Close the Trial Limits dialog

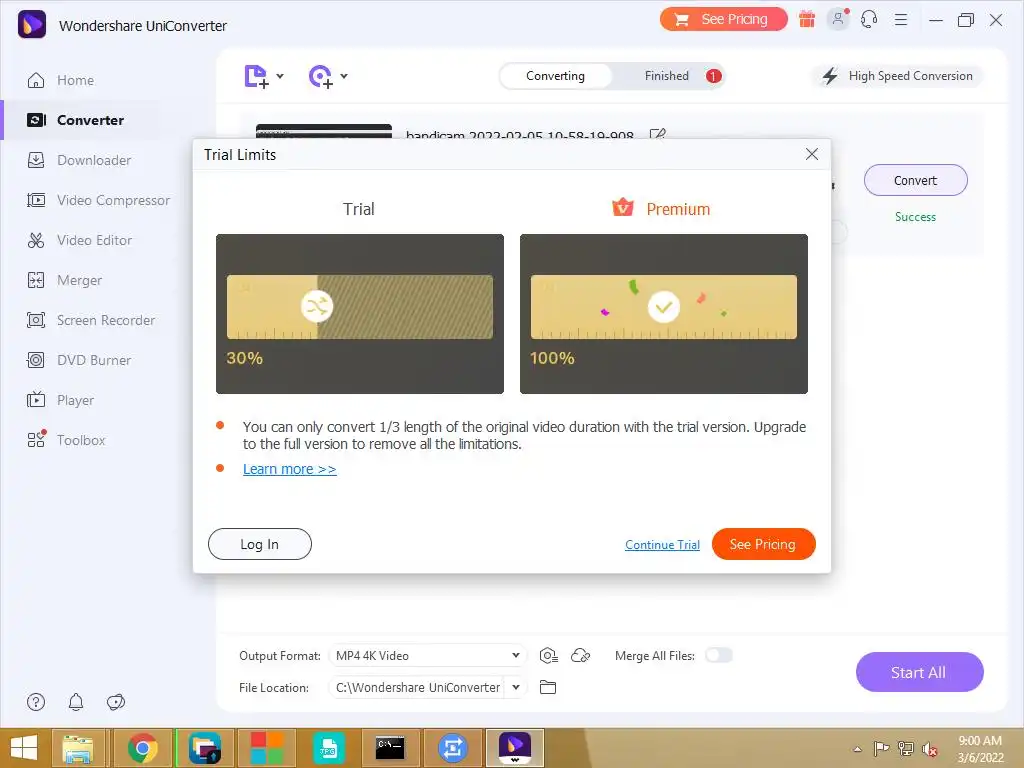click(x=812, y=154)
